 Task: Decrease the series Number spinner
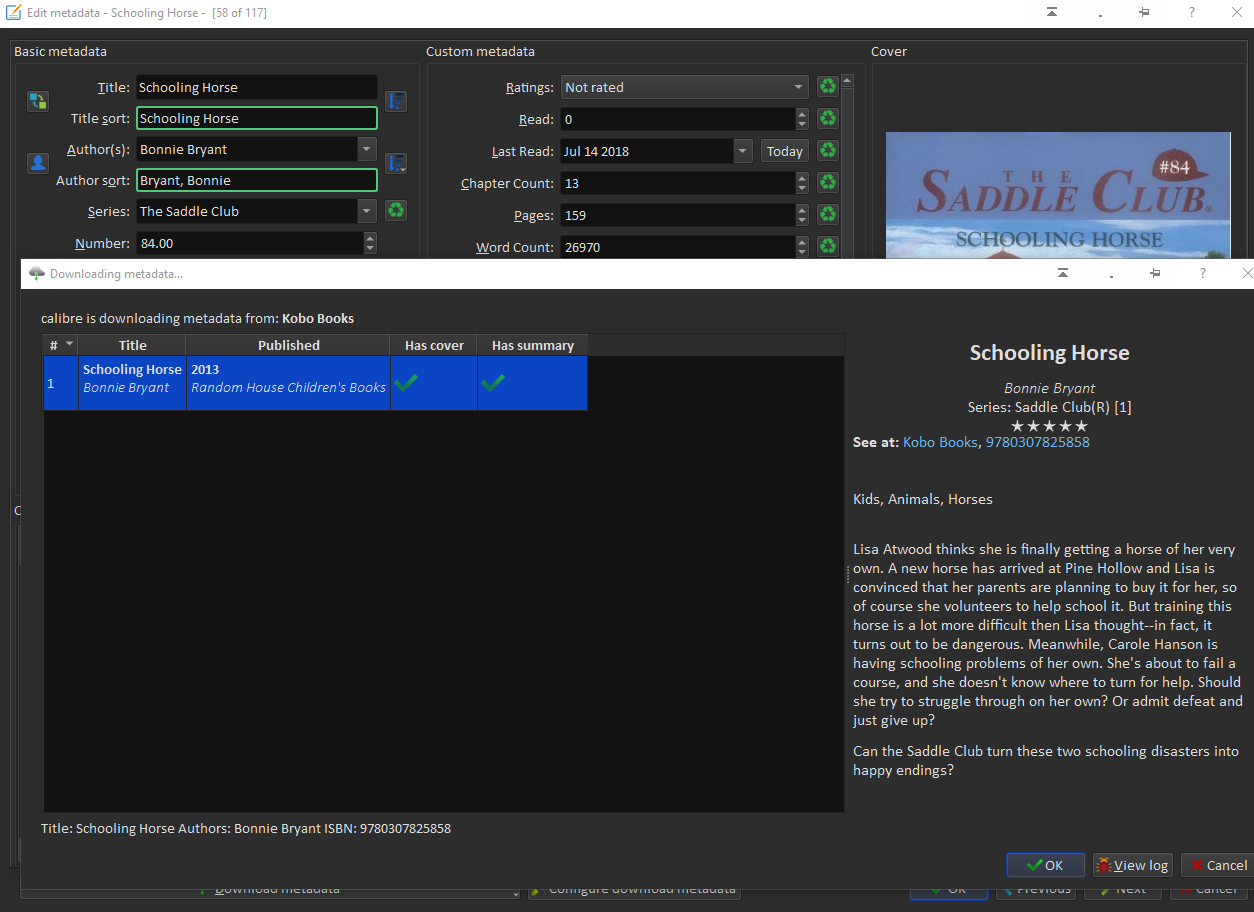click(370, 248)
